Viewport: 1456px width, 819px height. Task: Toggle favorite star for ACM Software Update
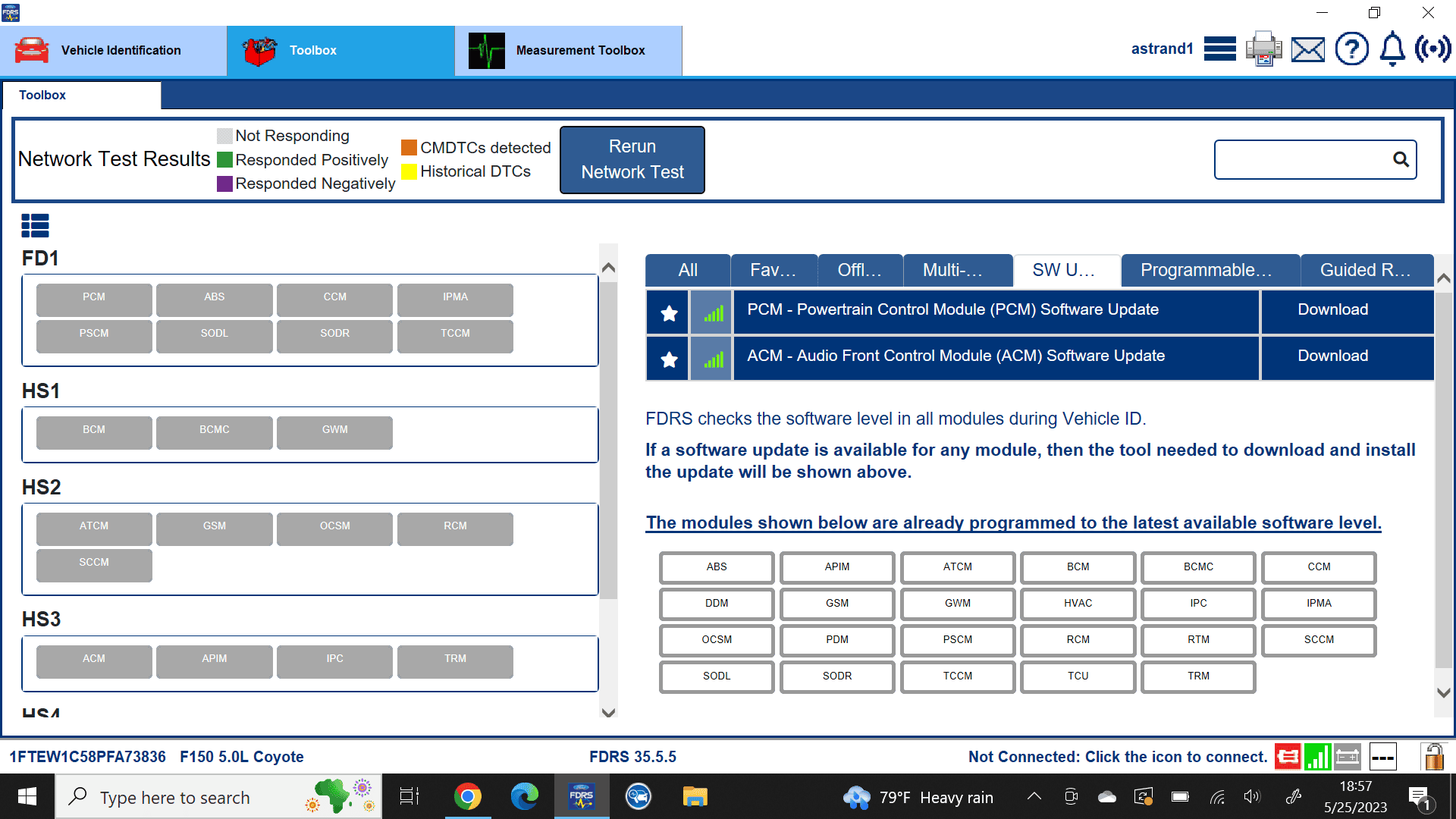669,359
